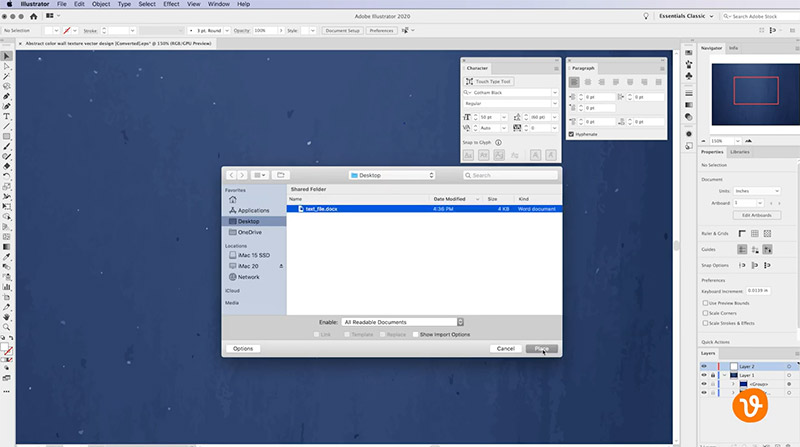800x447 pixels.
Task: Click the Options button in dialog
Action: (x=243, y=349)
